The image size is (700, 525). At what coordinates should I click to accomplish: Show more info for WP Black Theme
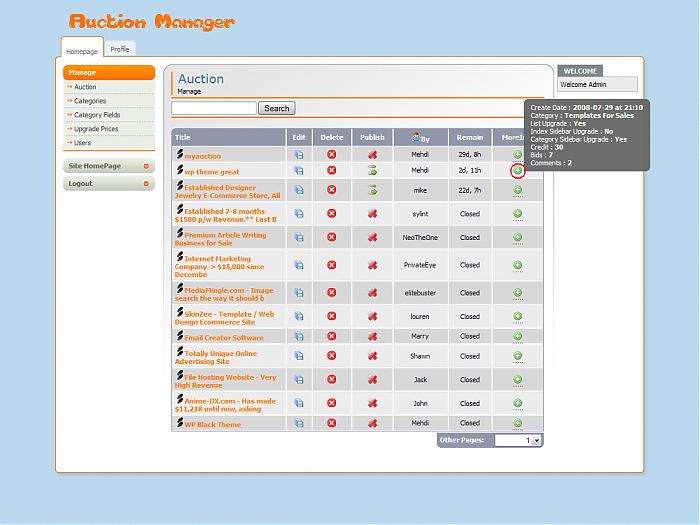pos(517,423)
